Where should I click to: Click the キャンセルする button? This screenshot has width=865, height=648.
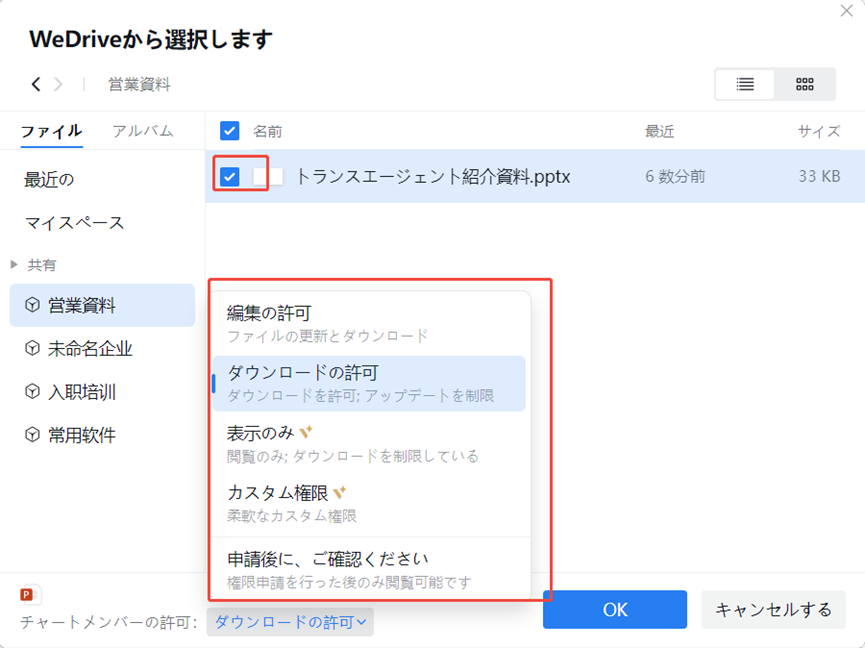[x=773, y=609]
